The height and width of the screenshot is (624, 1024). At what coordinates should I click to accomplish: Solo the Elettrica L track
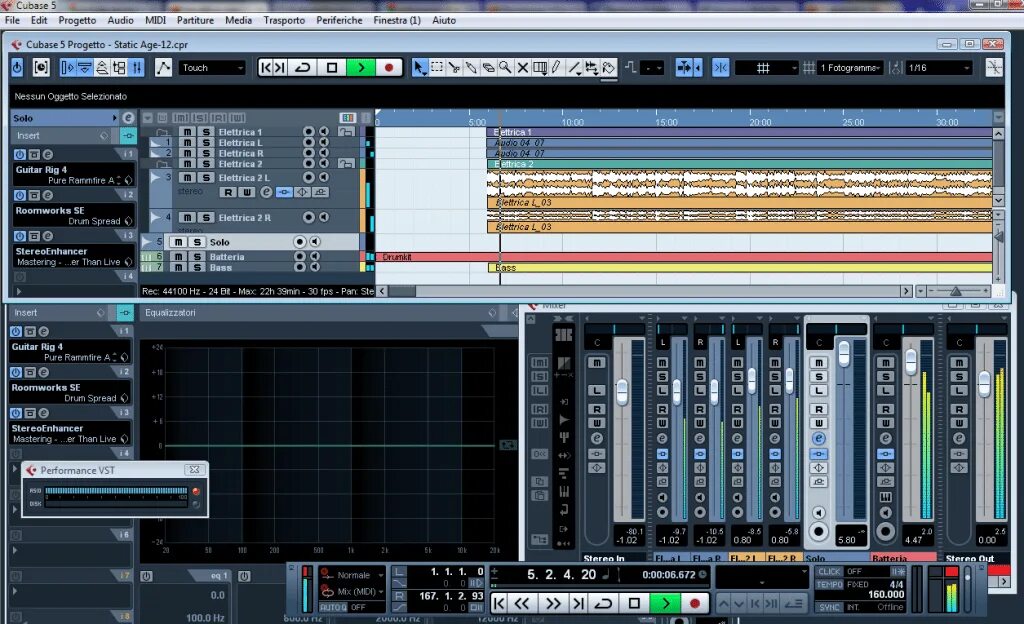(x=206, y=142)
